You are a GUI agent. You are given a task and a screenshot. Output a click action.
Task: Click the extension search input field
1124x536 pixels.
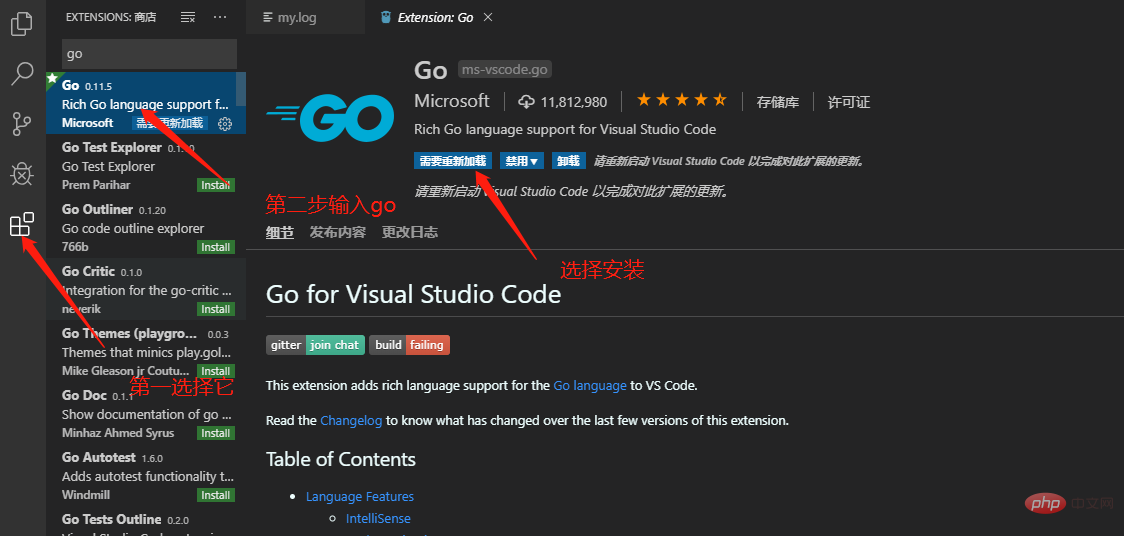coord(149,54)
